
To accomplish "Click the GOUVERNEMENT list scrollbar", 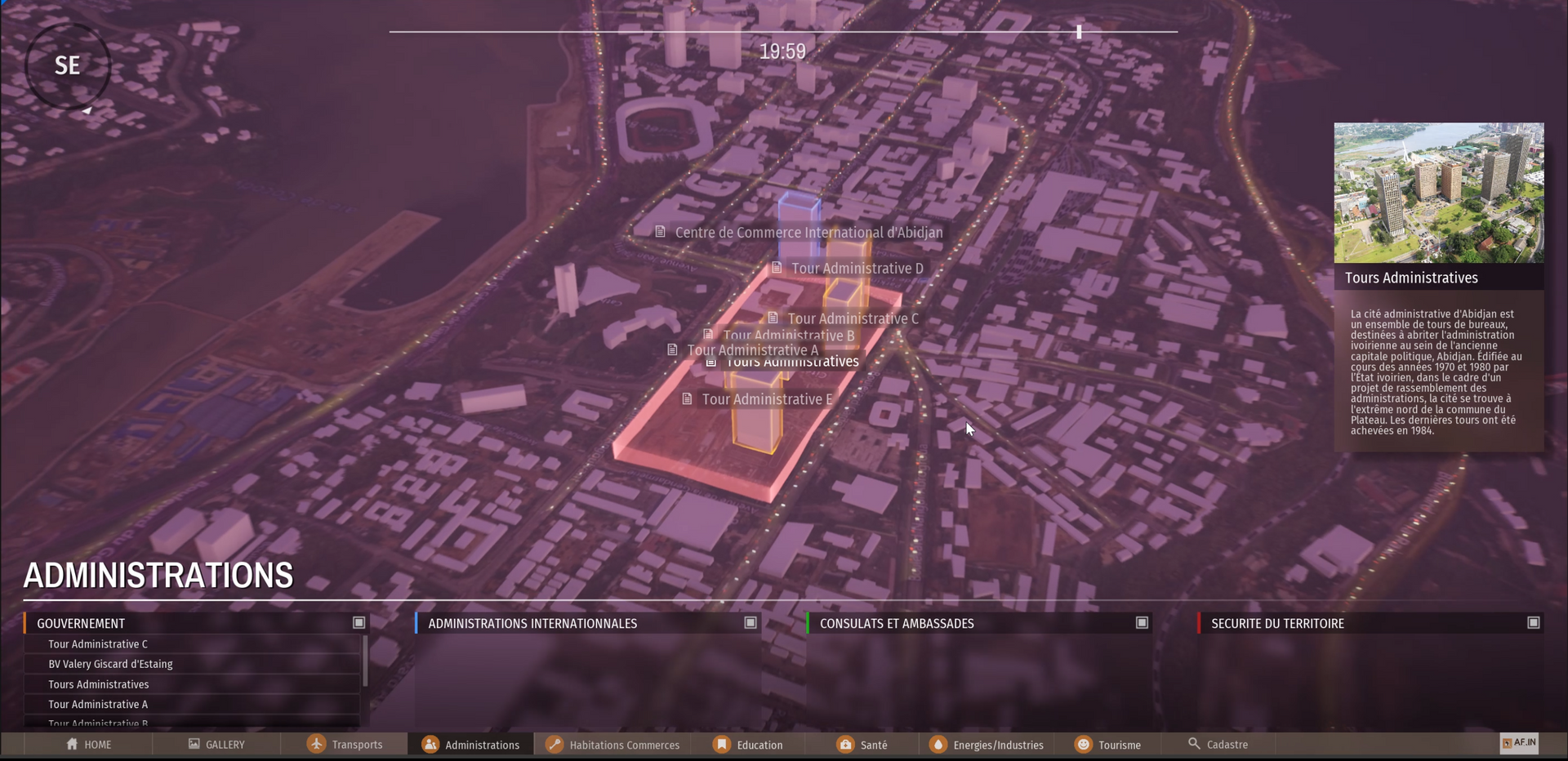I will (364, 661).
